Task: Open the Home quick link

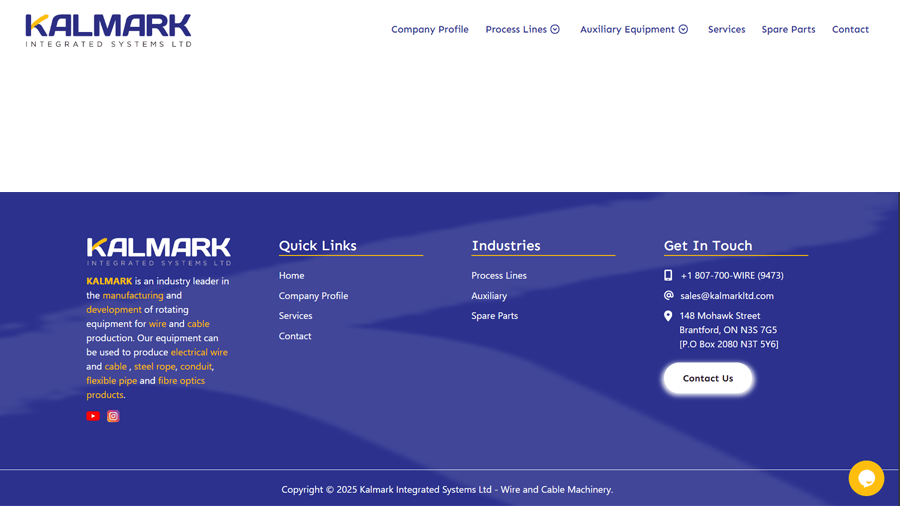Action: 291,275
